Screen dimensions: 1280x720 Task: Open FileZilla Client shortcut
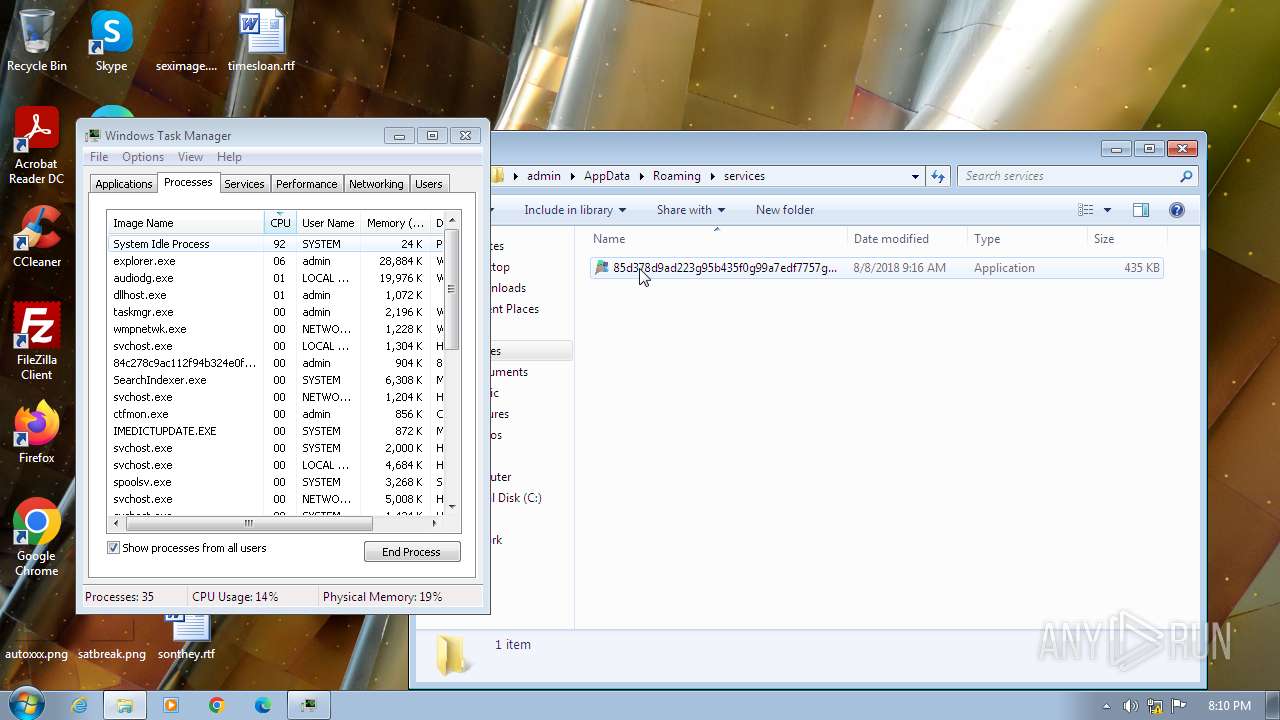37,342
